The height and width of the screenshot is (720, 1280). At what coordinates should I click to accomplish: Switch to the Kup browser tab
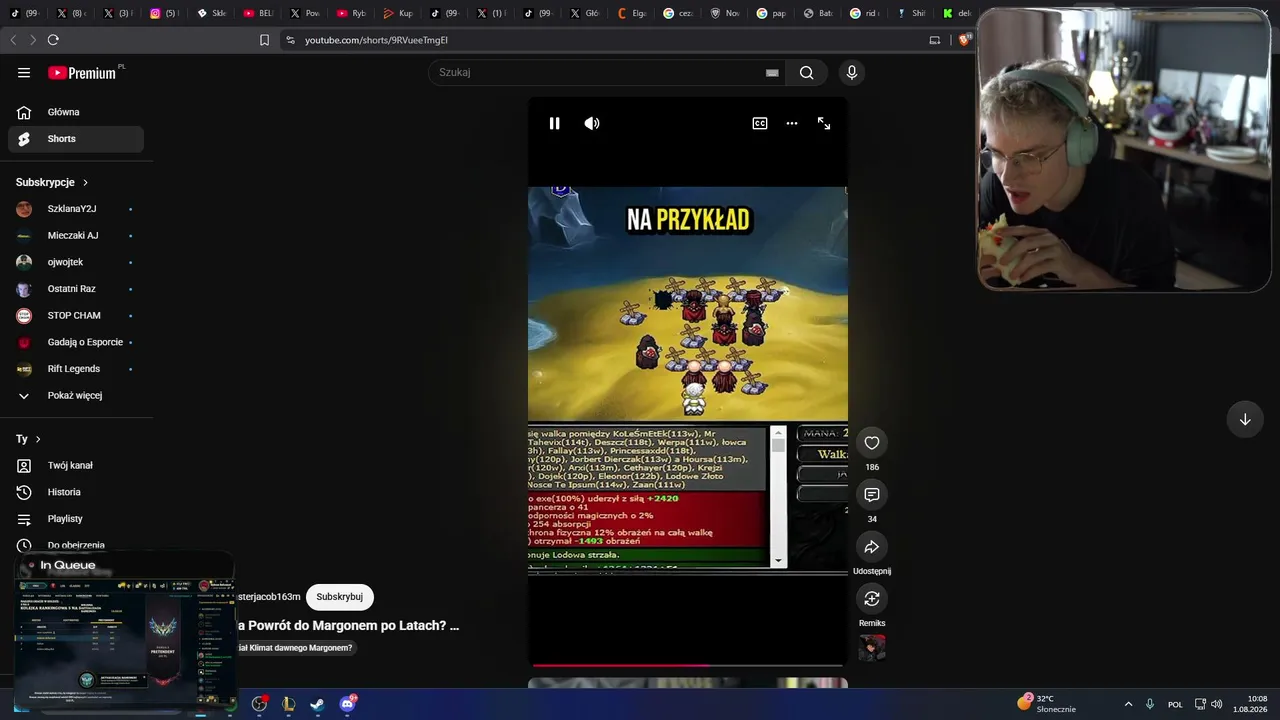pos(397,14)
